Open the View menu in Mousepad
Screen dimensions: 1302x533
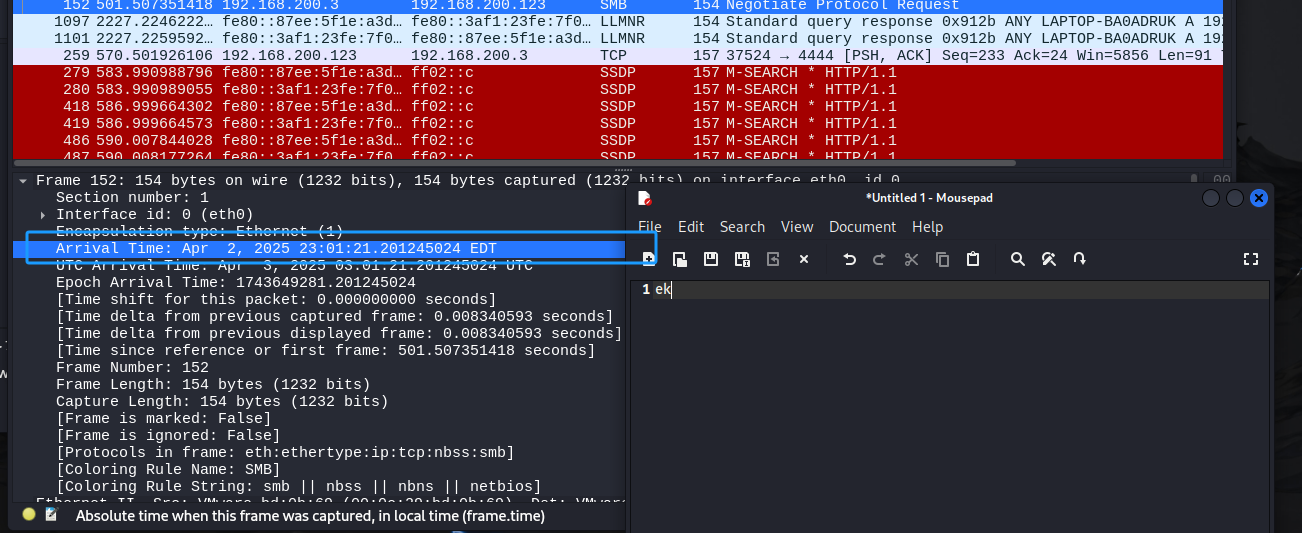pos(797,227)
